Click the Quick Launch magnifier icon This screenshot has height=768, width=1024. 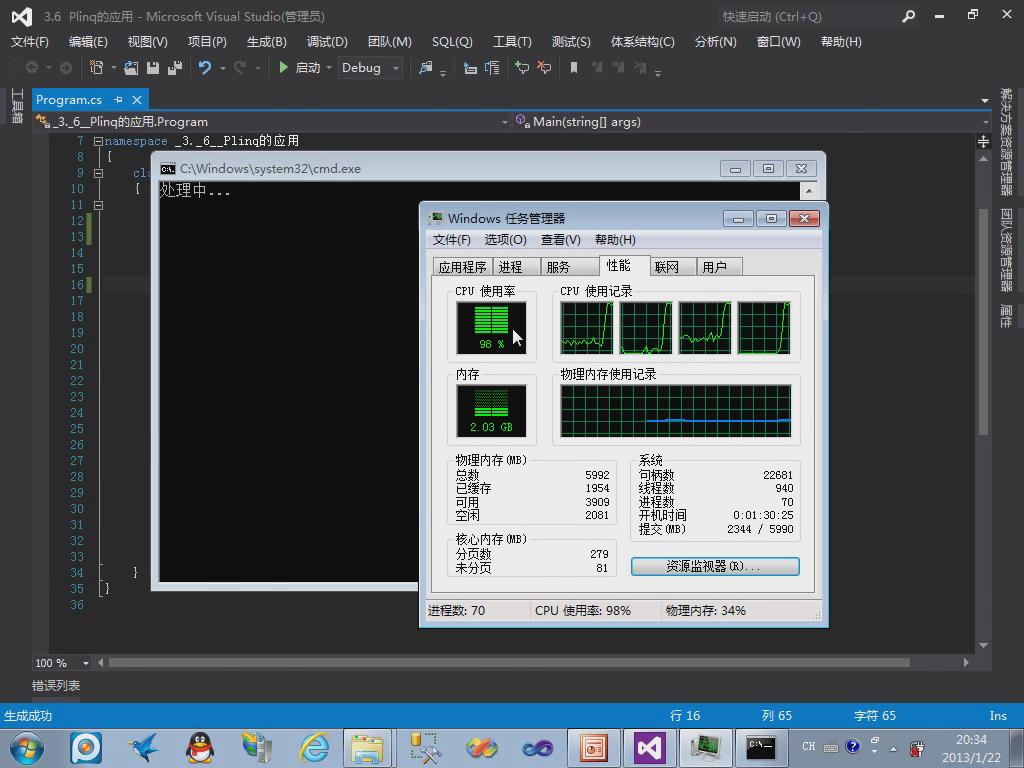pos(908,16)
